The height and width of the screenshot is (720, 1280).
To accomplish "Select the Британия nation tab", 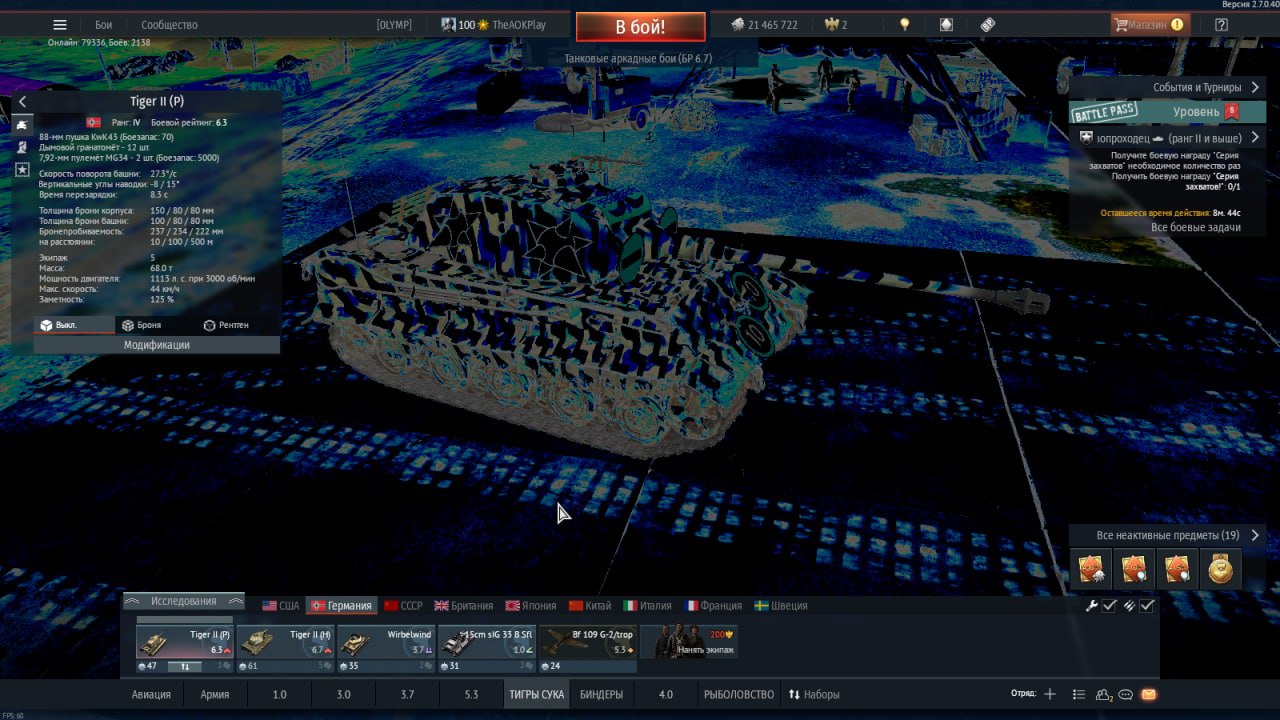I will click(464, 606).
